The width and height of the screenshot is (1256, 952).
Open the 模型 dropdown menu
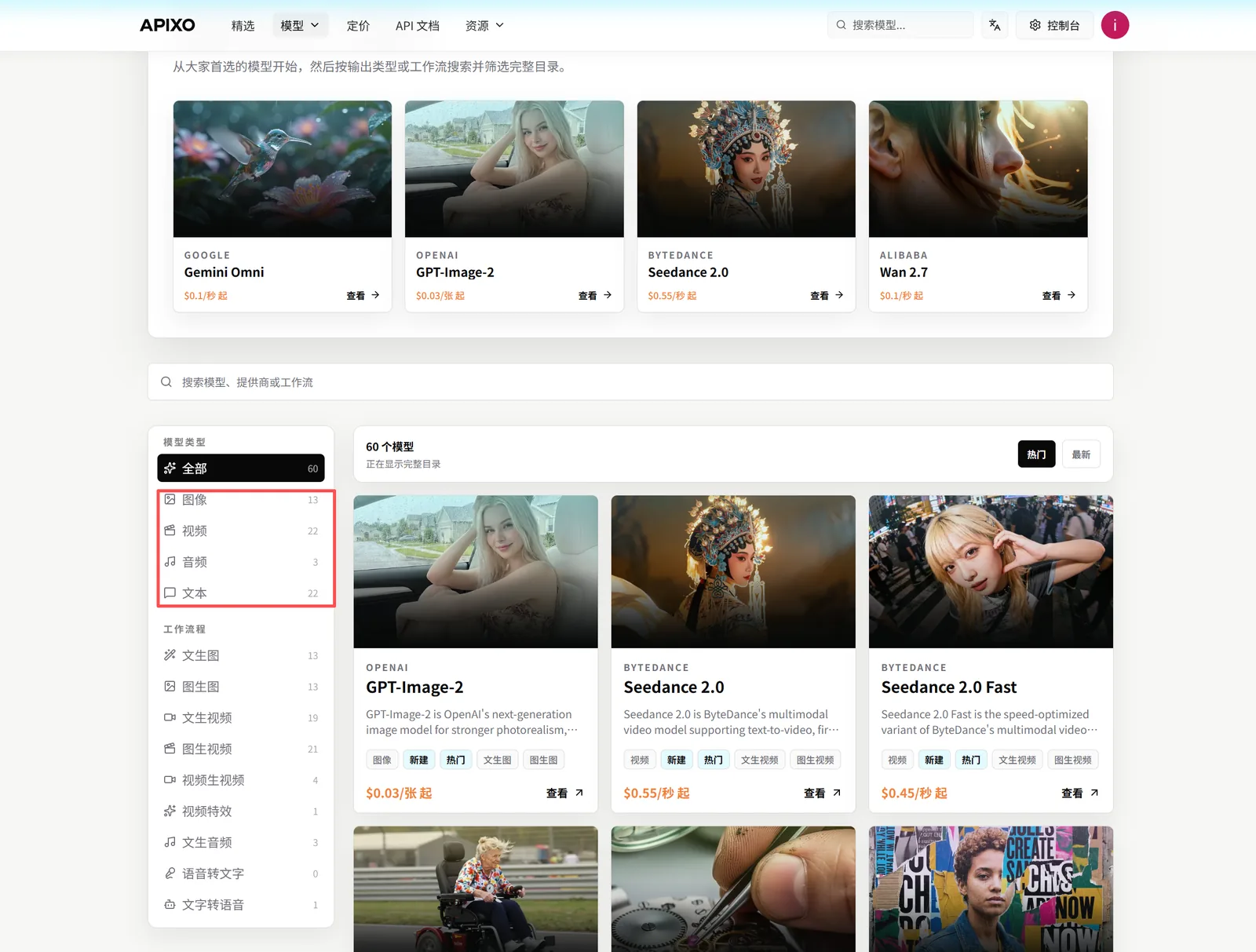[x=300, y=25]
